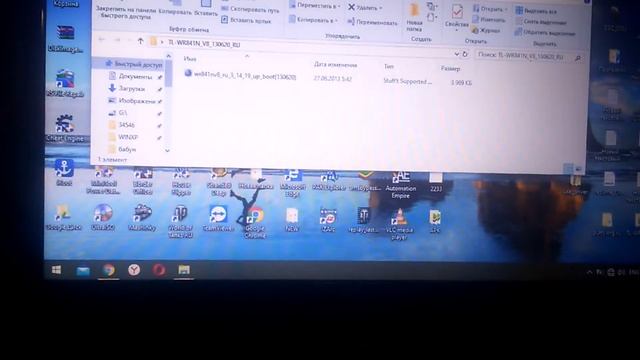Open UltraISO desktop icon

pyautogui.click(x=103, y=217)
